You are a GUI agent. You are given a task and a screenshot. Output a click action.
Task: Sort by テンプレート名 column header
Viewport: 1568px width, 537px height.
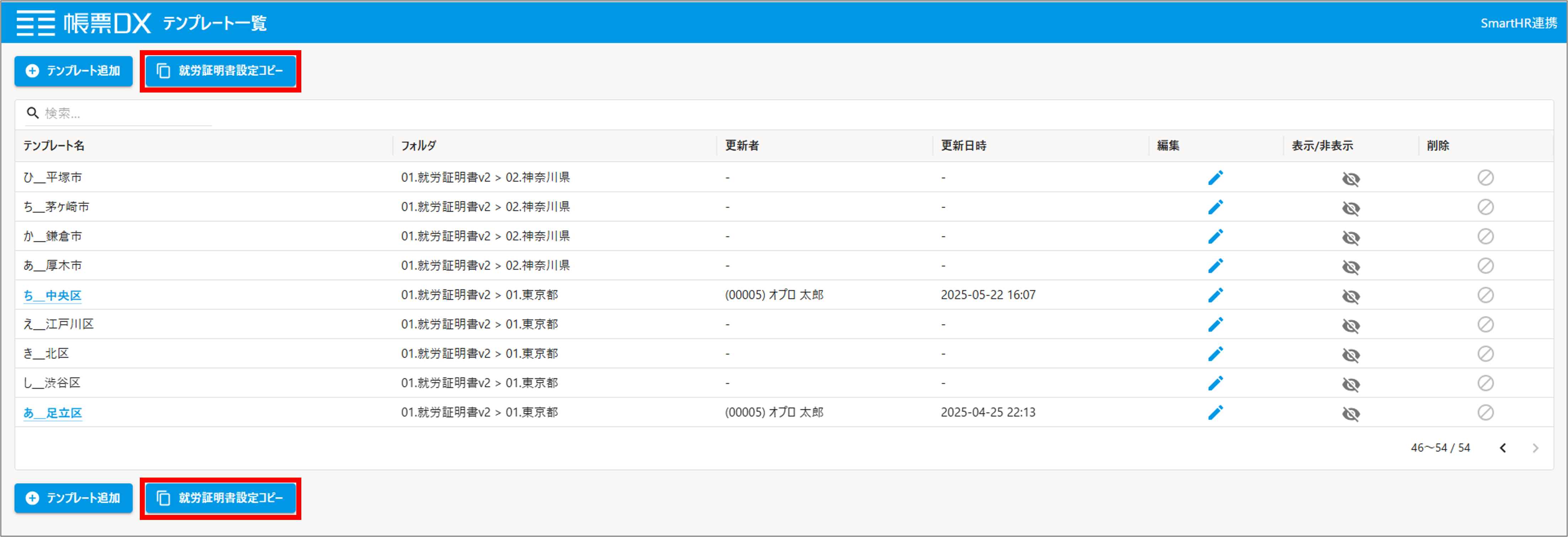(54, 146)
